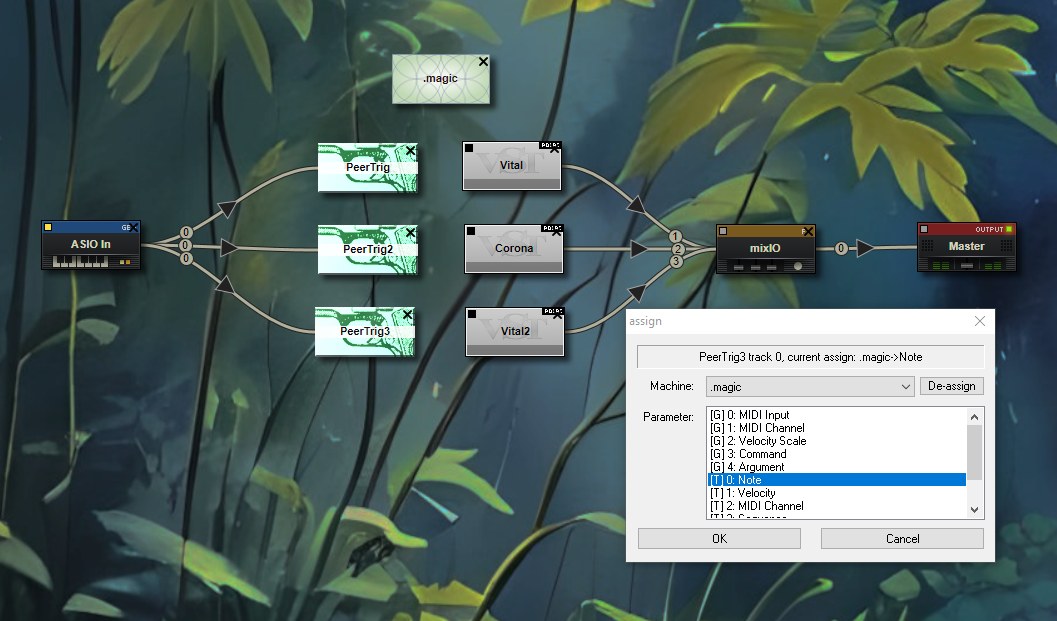The height and width of the screenshot is (621, 1057).
Task: Toggle the mute square on the Vital2 machine
Action: [x=472, y=314]
